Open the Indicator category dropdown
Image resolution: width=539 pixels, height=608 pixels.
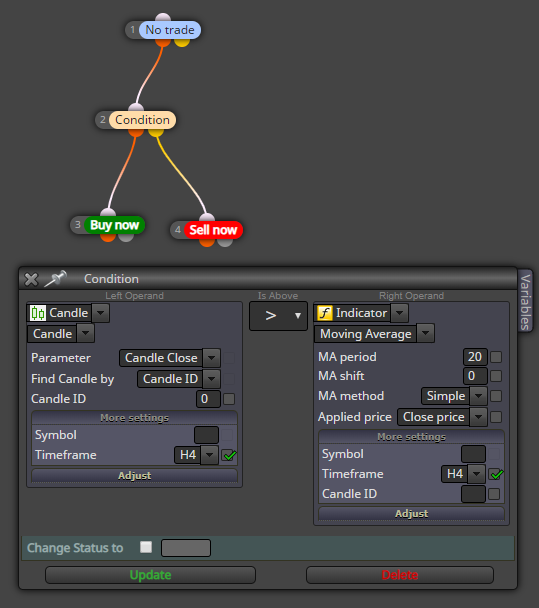pyautogui.click(x=400, y=313)
